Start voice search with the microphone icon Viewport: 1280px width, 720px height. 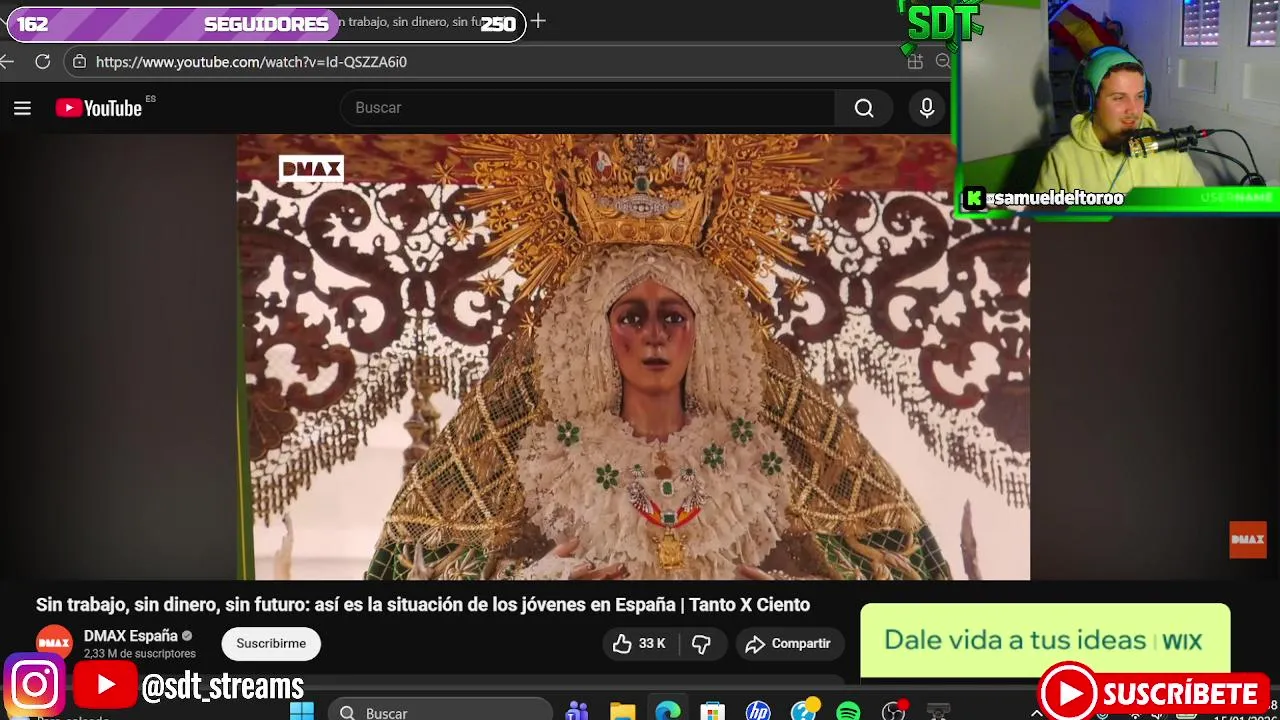pyautogui.click(x=927, y=108)
